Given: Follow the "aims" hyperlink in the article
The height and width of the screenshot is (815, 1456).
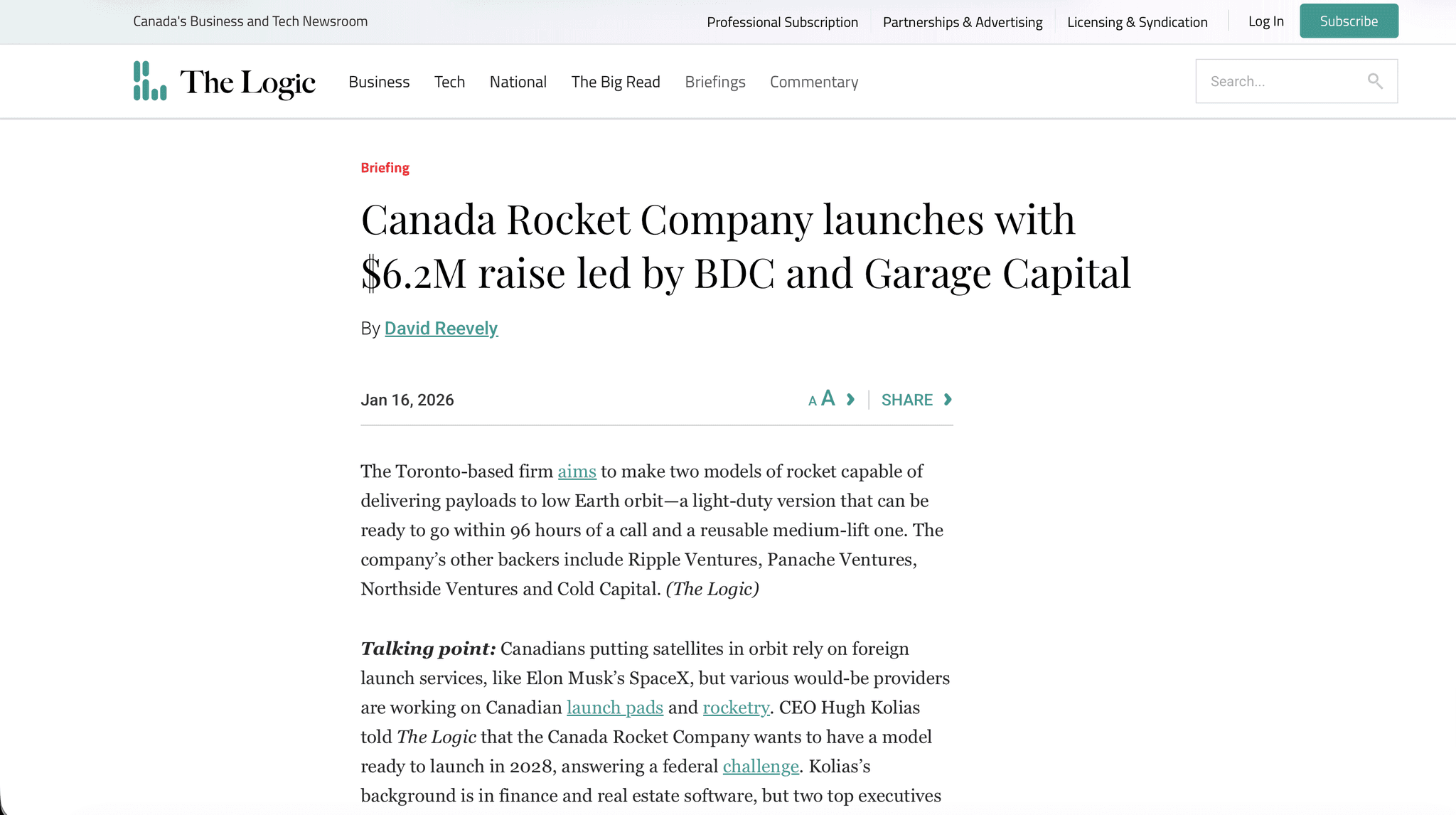Looking at the screenshot, I should tap(577, 471).
